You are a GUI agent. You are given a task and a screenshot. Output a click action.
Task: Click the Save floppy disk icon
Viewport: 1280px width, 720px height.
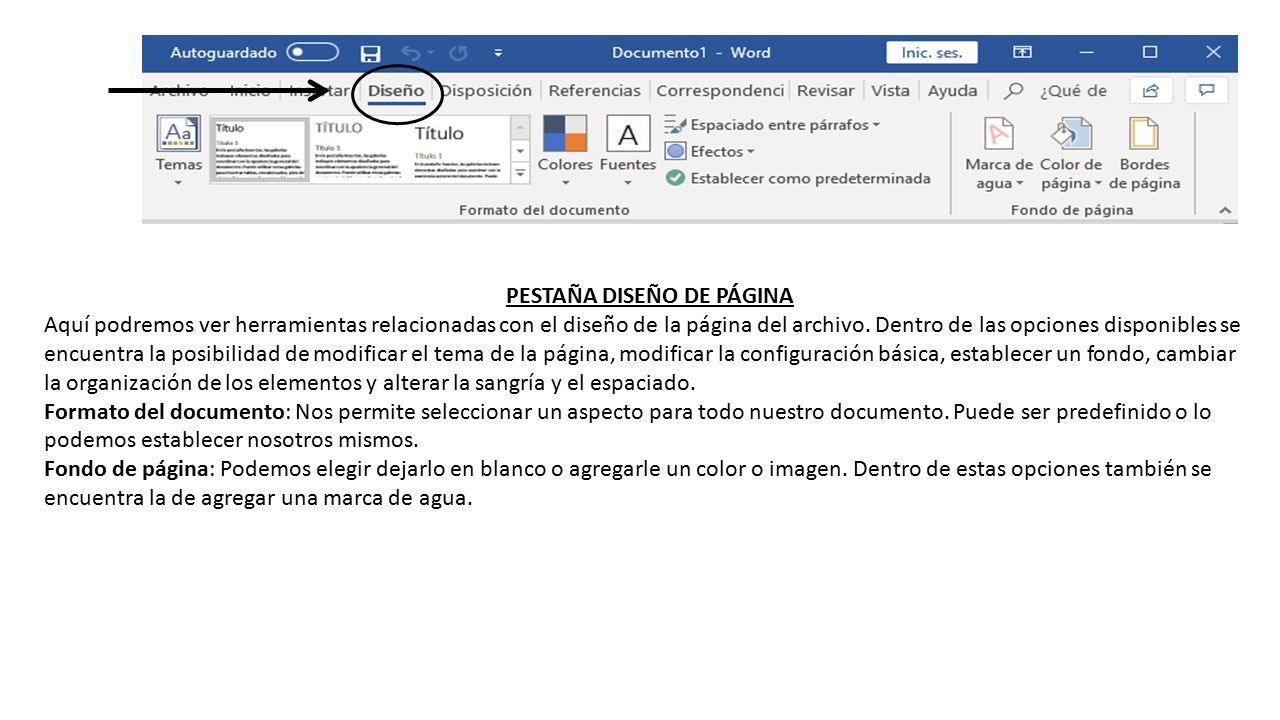(x=371, y=53)
